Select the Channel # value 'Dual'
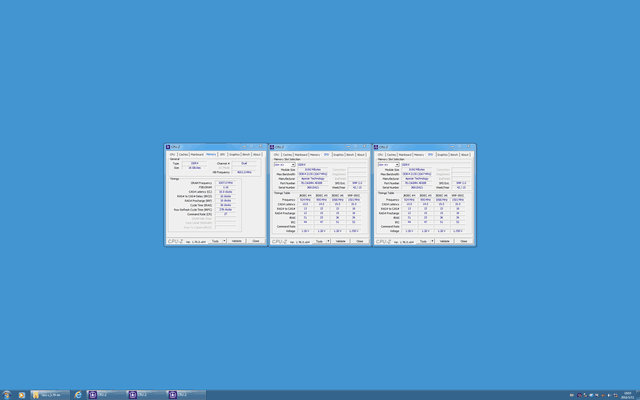This screenshot has width=640, height=400. pyautogui.click(x=244, y=163)
